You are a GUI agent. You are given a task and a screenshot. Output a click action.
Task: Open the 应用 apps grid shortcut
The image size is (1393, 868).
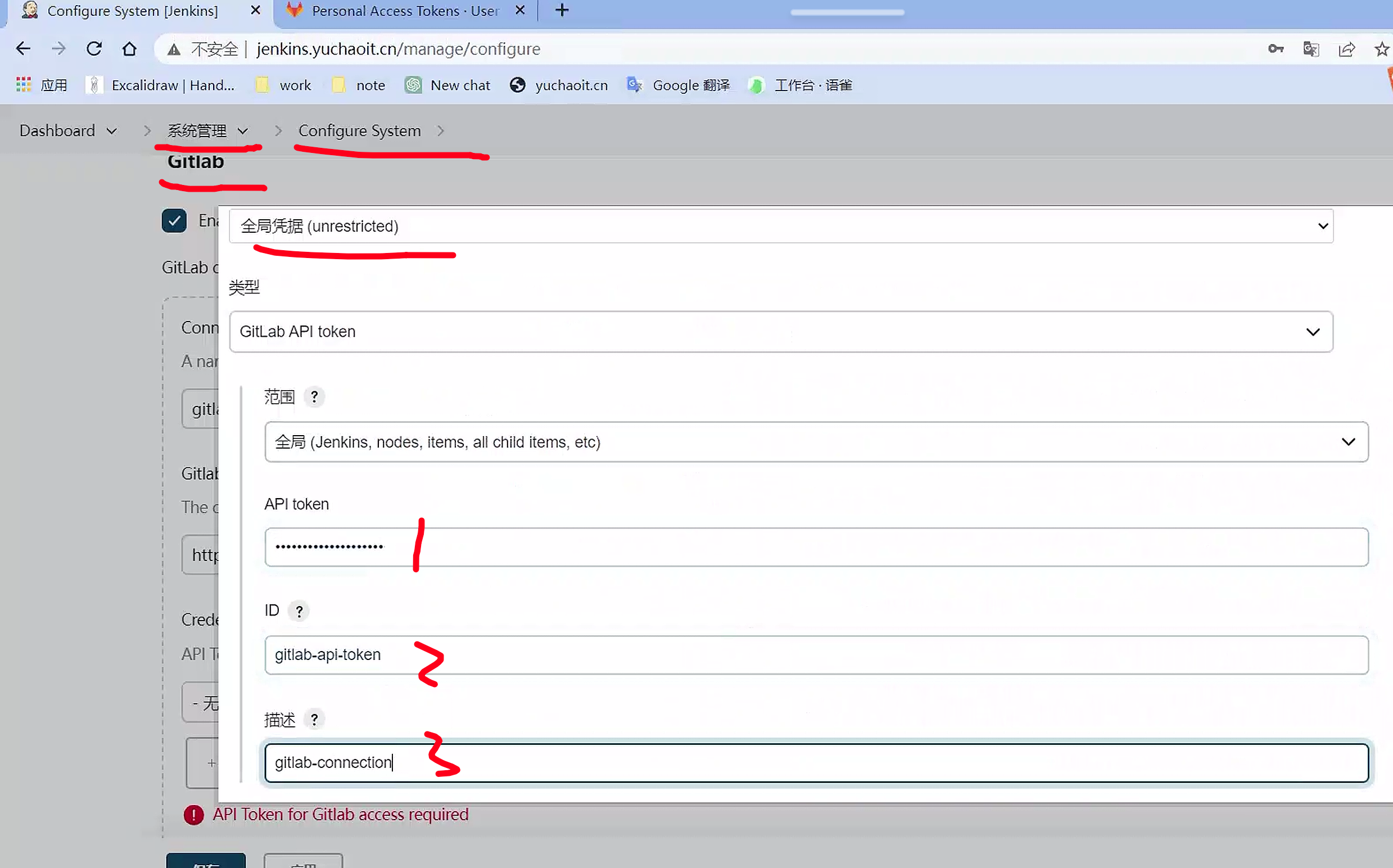click(42, 85)
